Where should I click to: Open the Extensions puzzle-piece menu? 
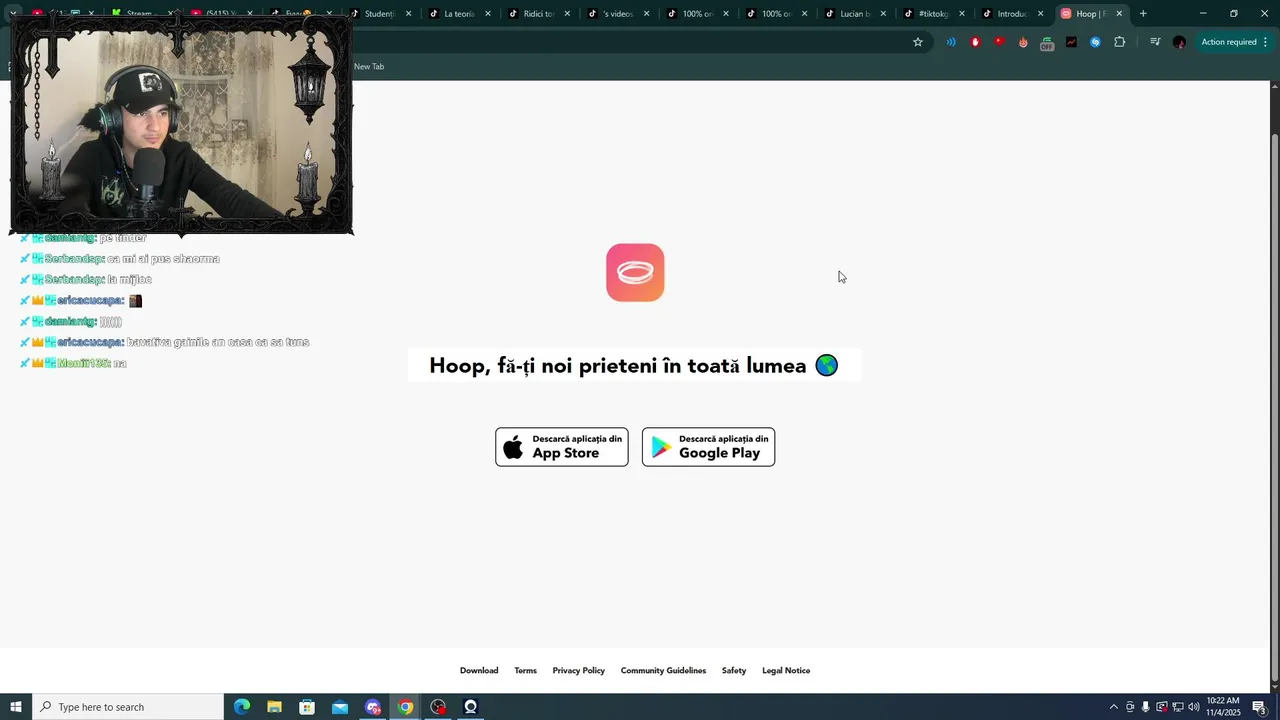pyautogui.click(x=1119, y=42)
